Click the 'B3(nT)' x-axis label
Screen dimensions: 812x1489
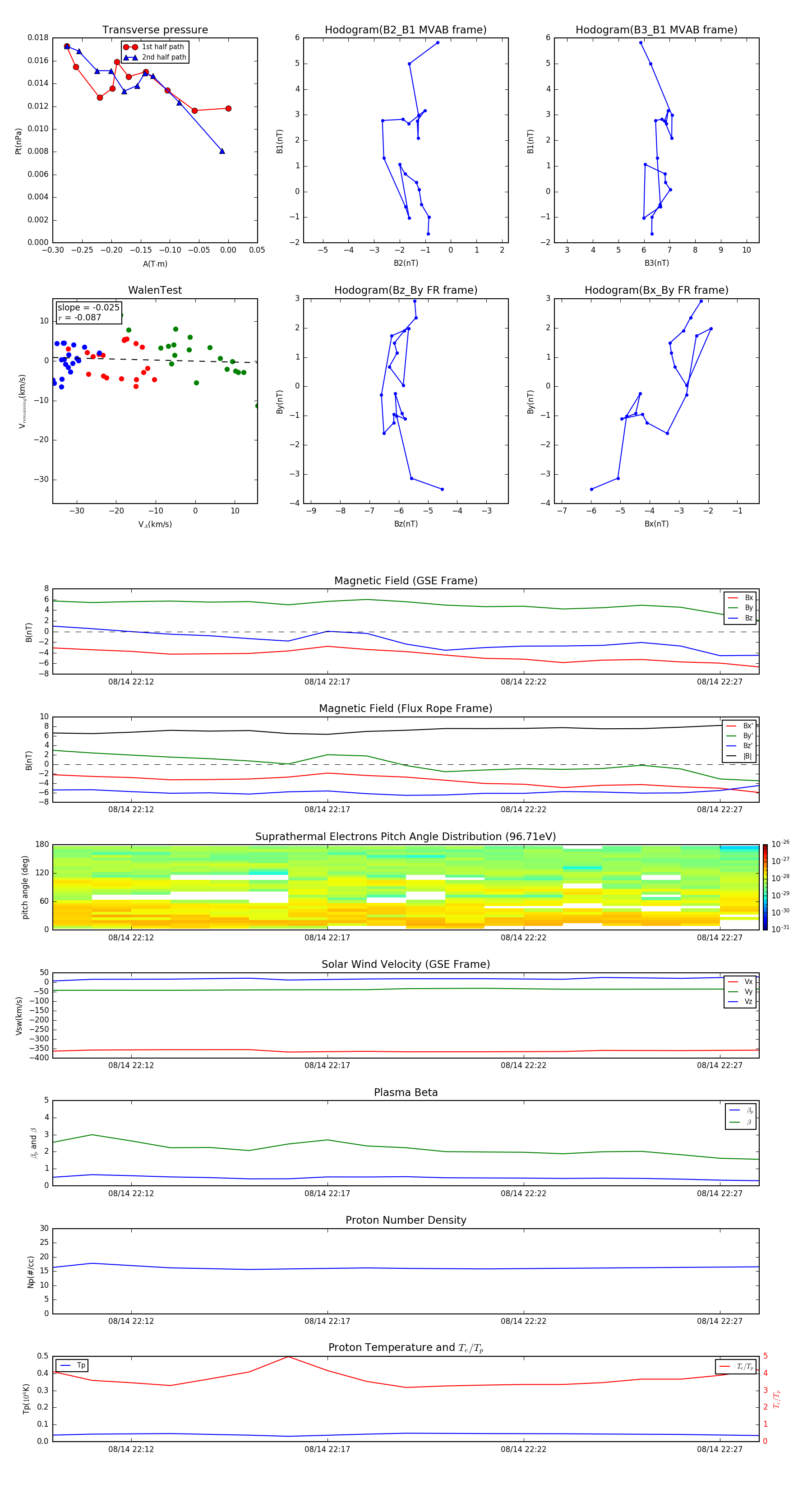pos(656,263)
